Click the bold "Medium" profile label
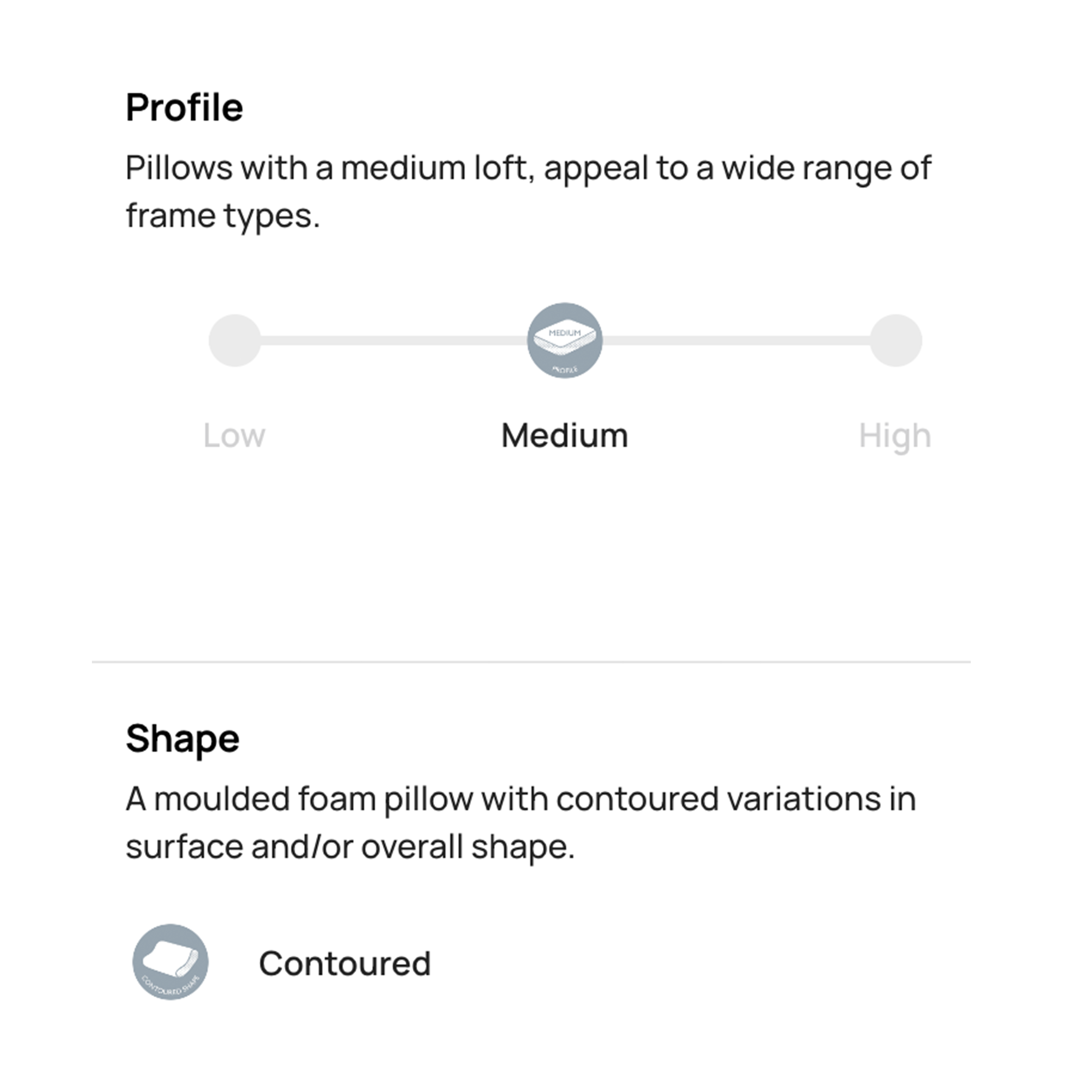The height and width of the screenshot is (1092, 1092). [564, 436]
